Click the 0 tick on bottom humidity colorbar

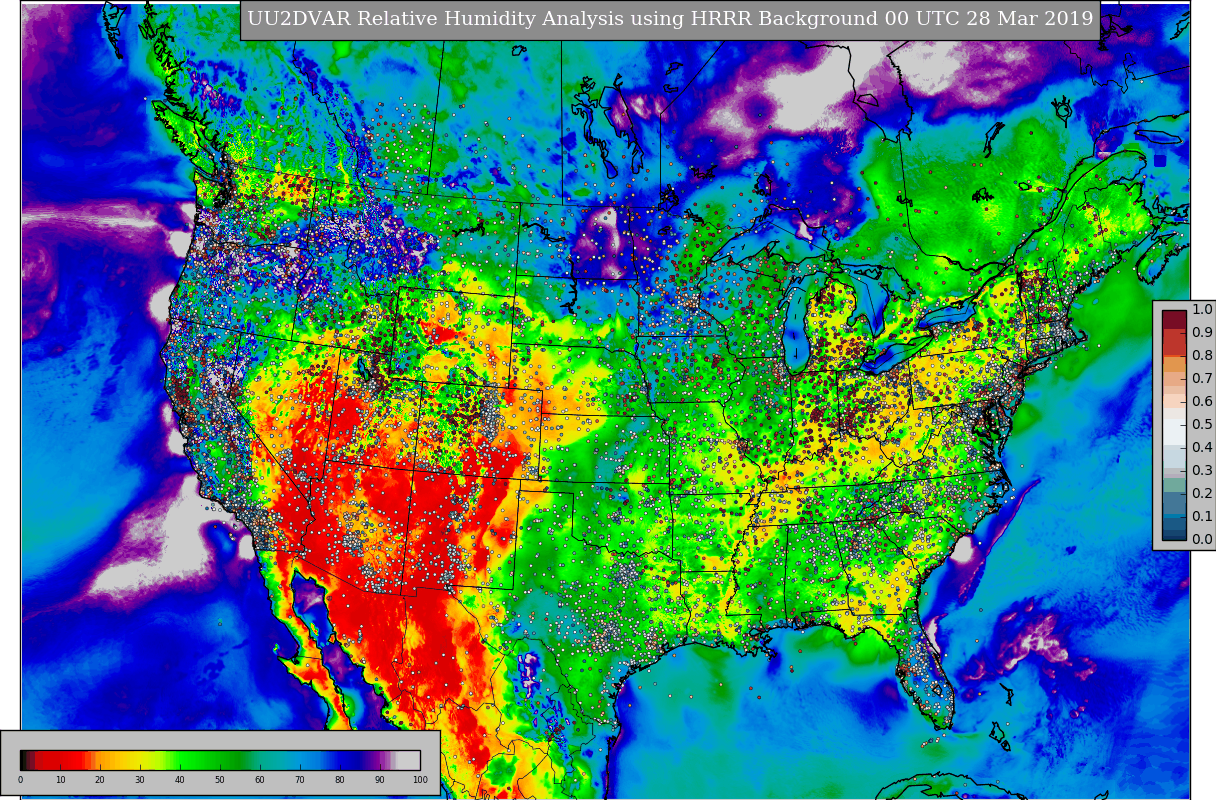pyautogui.click(x=20, y=780)
